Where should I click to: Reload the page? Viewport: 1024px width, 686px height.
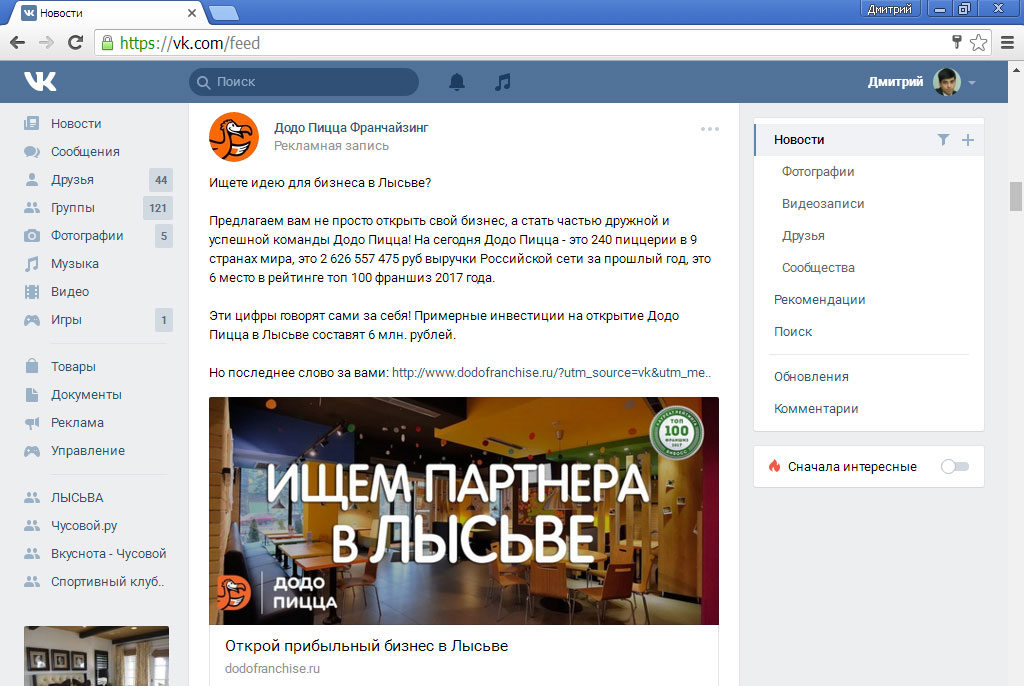click(75, 43)
